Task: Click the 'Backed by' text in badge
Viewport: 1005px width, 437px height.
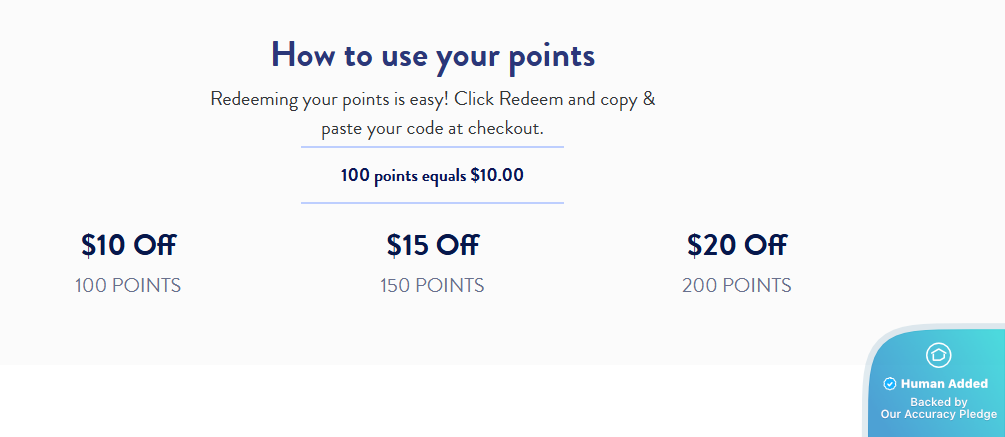Action: pyautogui.click(x=938, y=402)
